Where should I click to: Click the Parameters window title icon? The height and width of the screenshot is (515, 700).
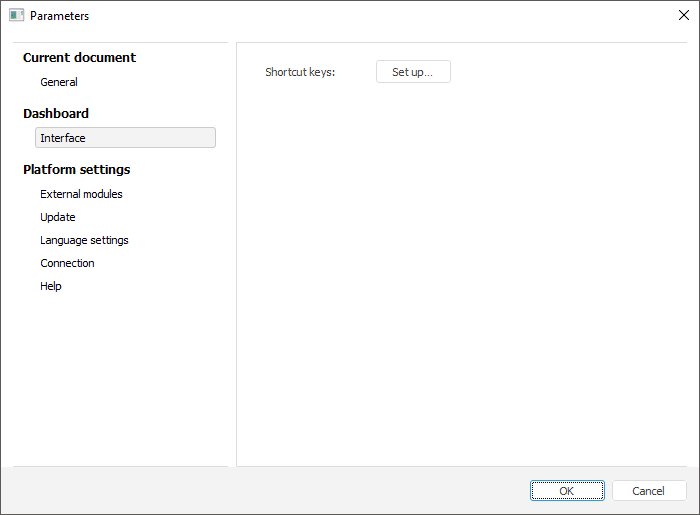(16, 16)
